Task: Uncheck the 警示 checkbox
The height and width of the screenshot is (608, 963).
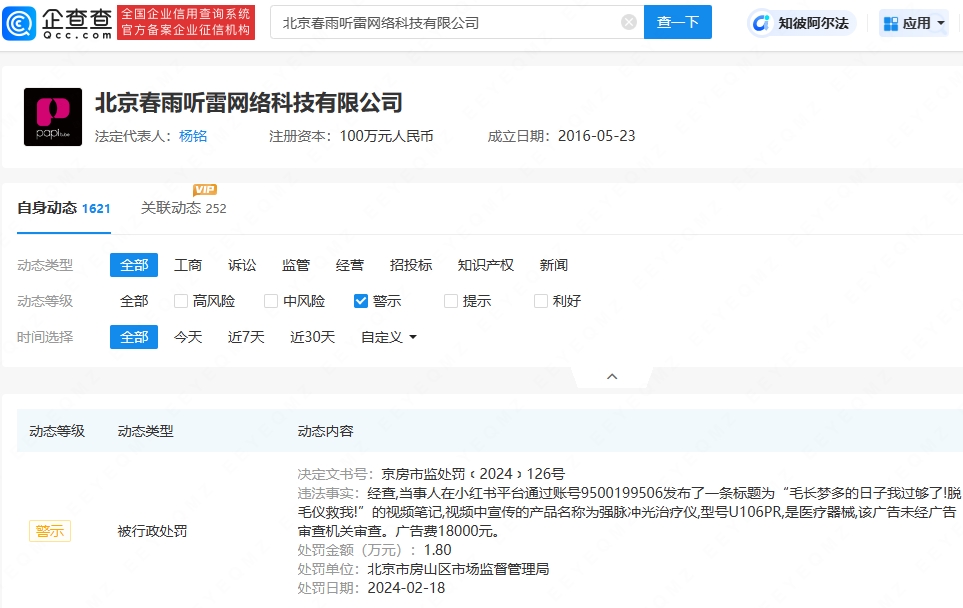Action: click(x=361, y=301)
